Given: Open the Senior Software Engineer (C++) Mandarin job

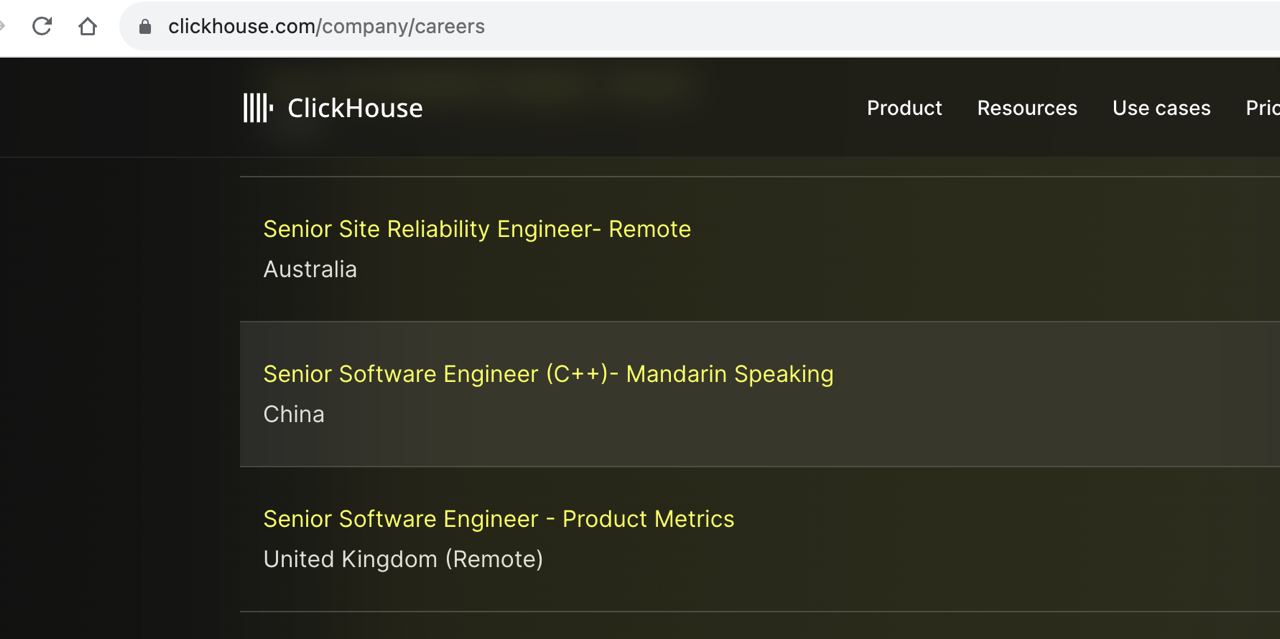Looking at the screenshot, I should point(548,374).
